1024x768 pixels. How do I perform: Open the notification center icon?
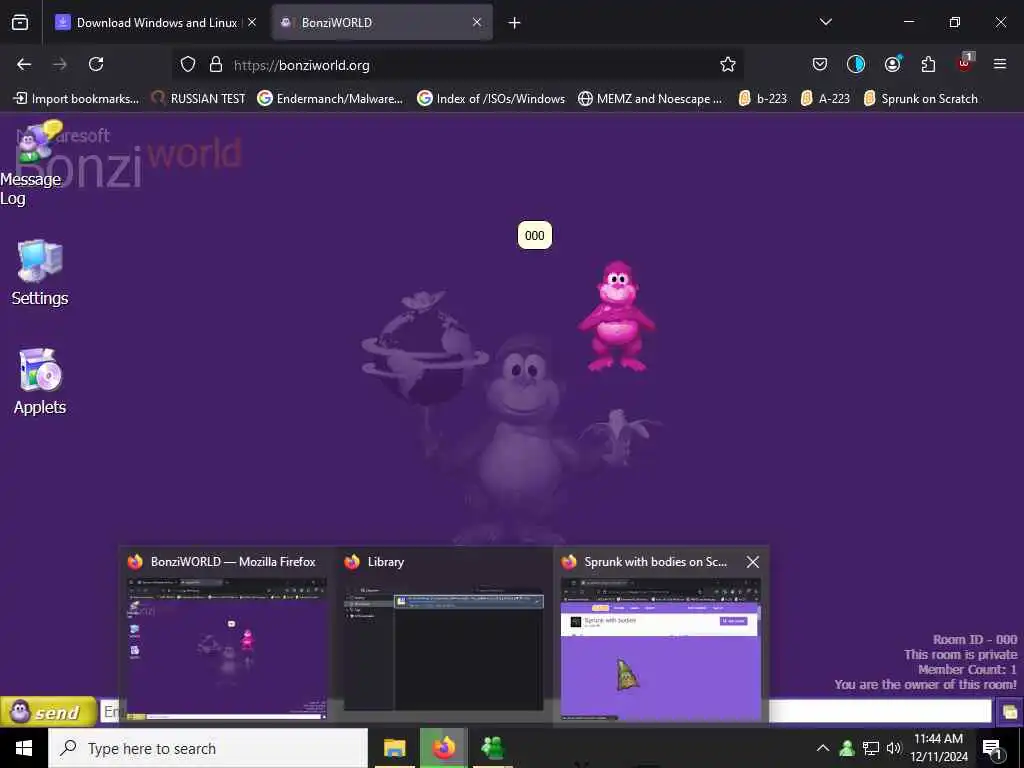(x=993, y=749)
